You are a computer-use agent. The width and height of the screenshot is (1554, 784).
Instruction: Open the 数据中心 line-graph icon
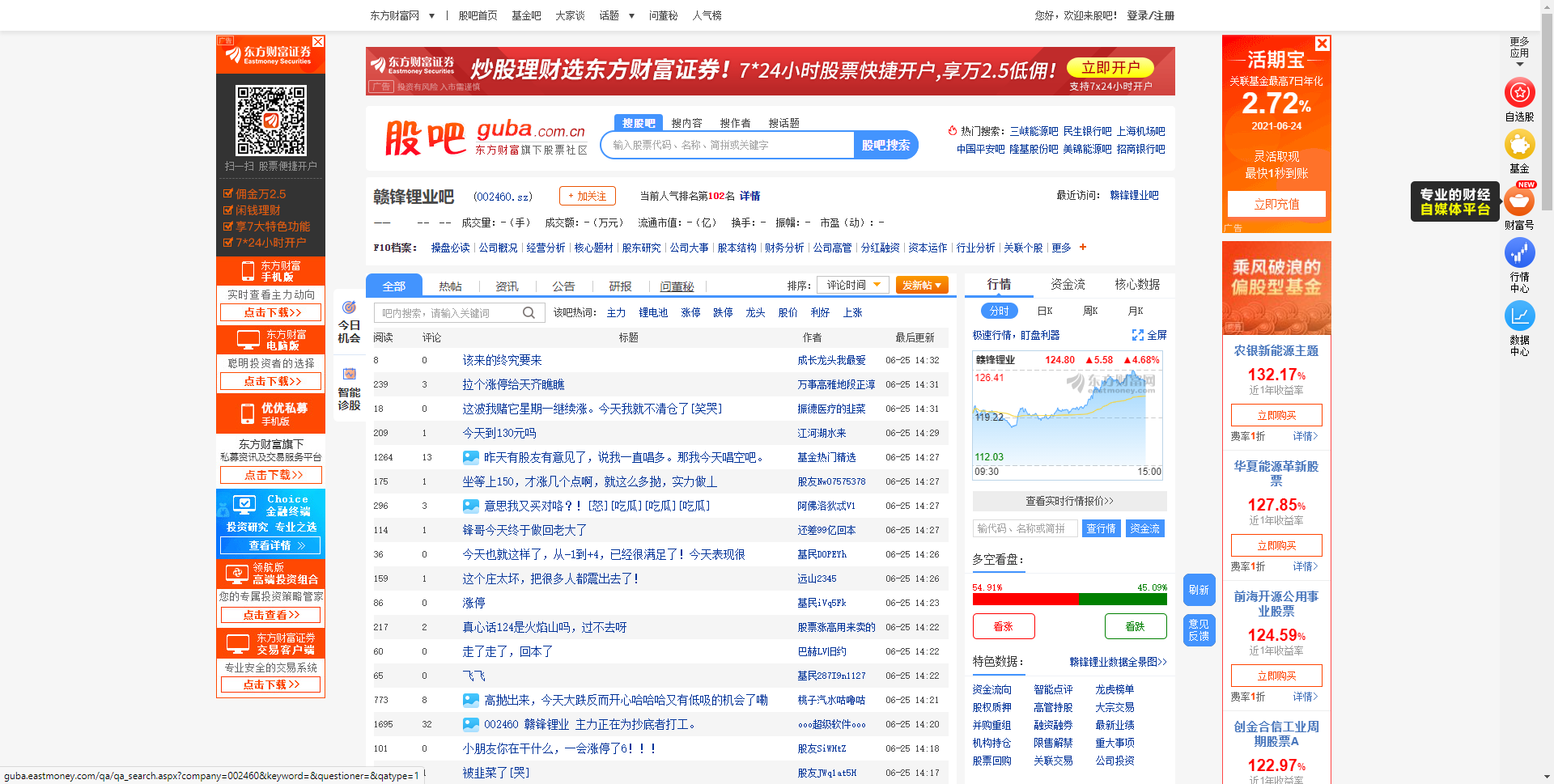click(x=1519, y=316)
